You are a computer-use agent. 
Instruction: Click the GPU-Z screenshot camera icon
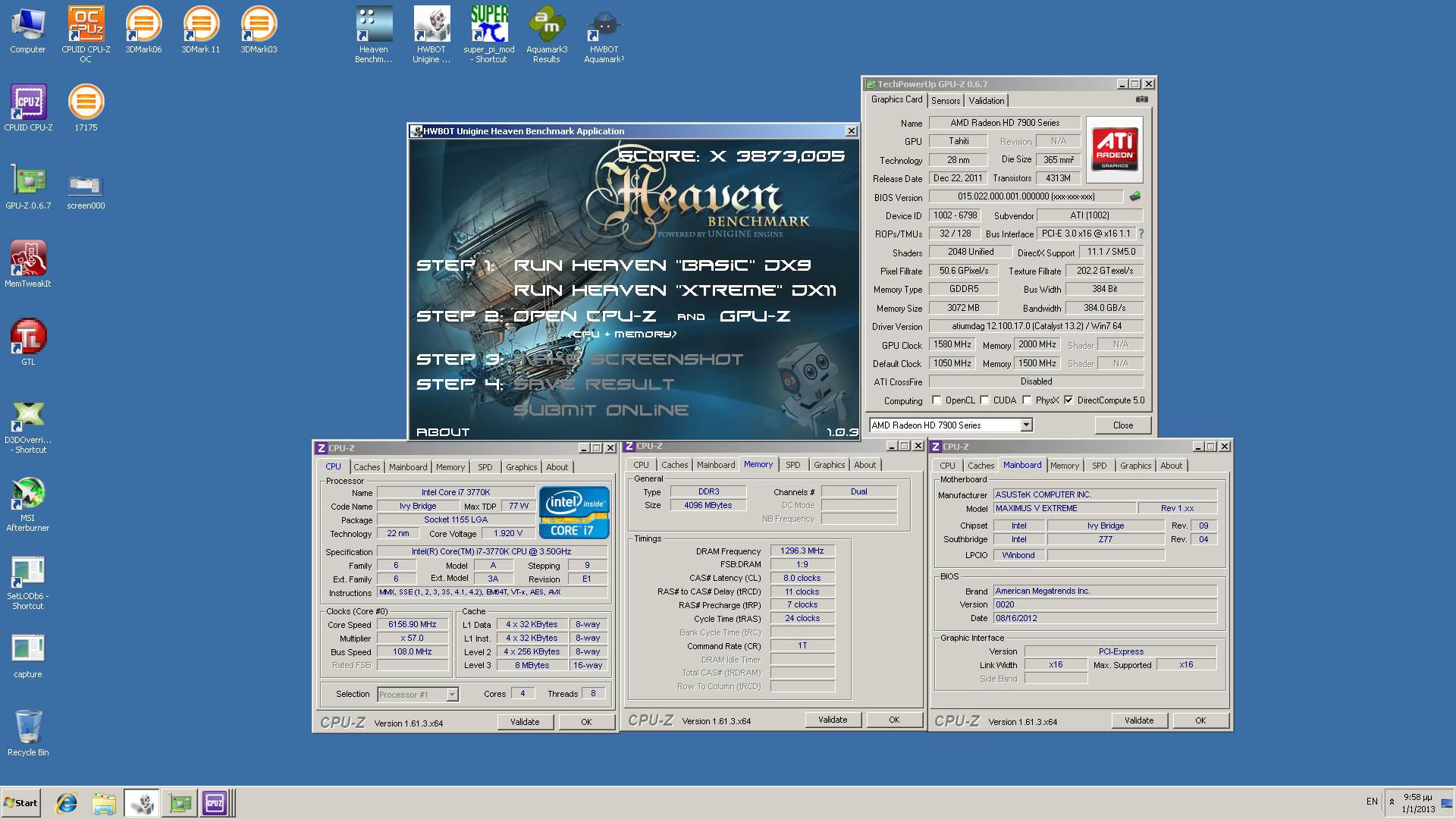click(x=1141, y=99)
